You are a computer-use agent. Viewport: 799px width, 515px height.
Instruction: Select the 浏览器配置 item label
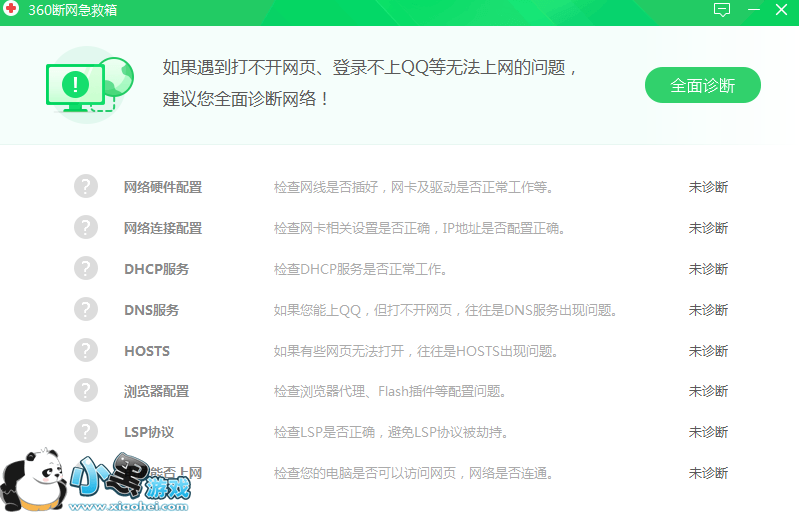coord(156,391)
